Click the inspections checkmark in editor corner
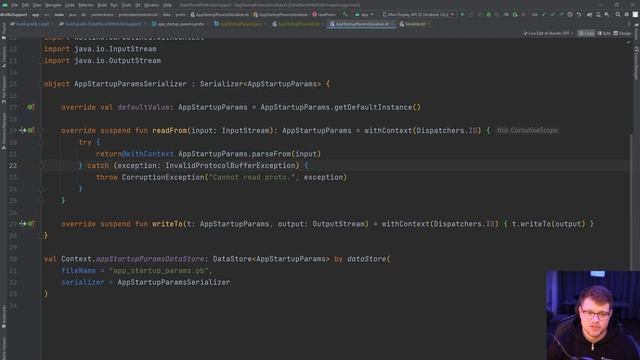This screenshot has width=640, height=360. coord(629,42)
